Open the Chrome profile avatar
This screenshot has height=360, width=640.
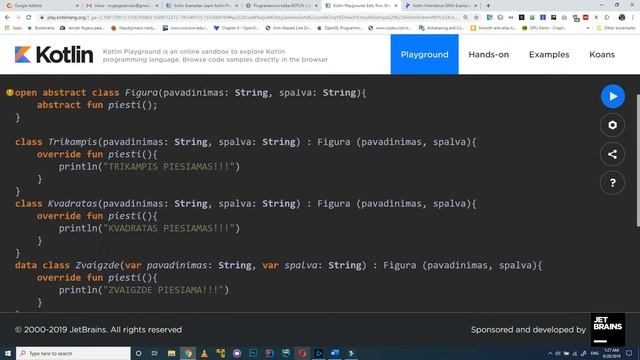point(622,18)
